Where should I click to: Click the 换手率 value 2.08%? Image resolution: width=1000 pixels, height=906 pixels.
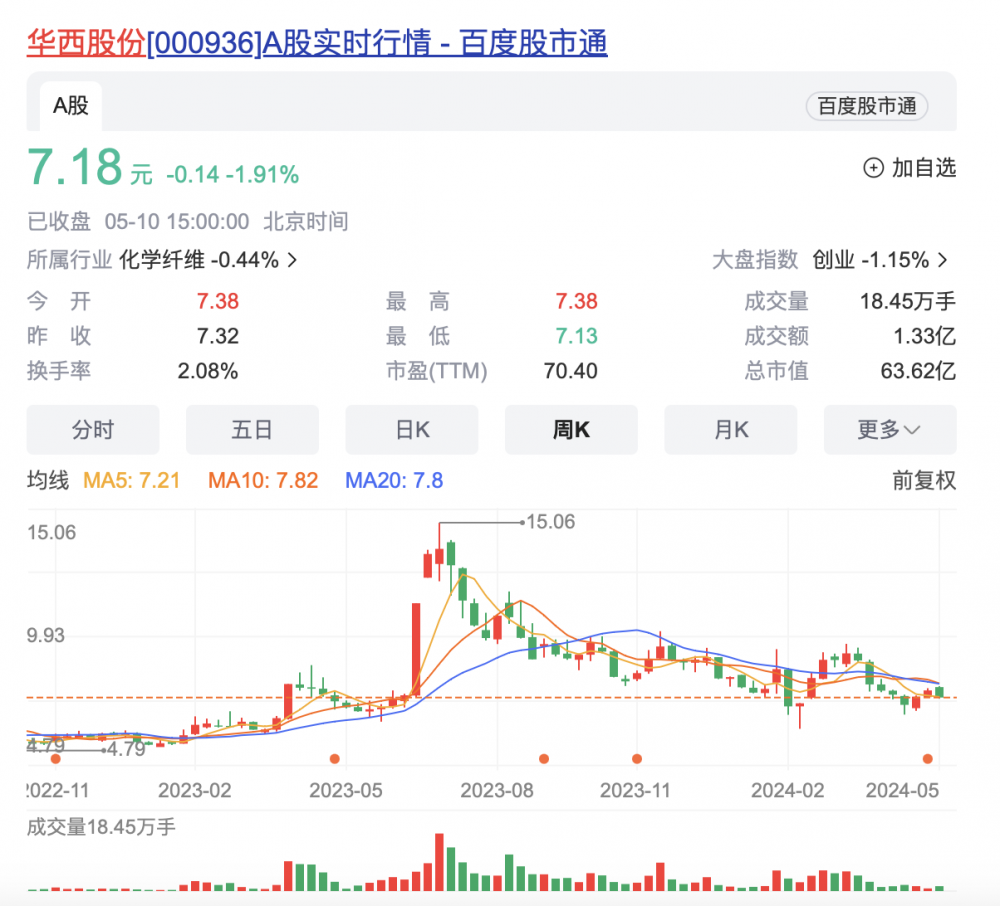pyautogui.click(x=208, y=371)
